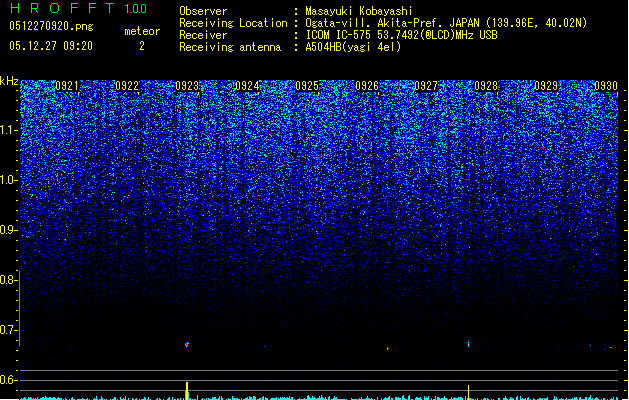Click the HROFFT 1.0.0 title text
This screenshot has height=400, width=629.
point(79,8)
